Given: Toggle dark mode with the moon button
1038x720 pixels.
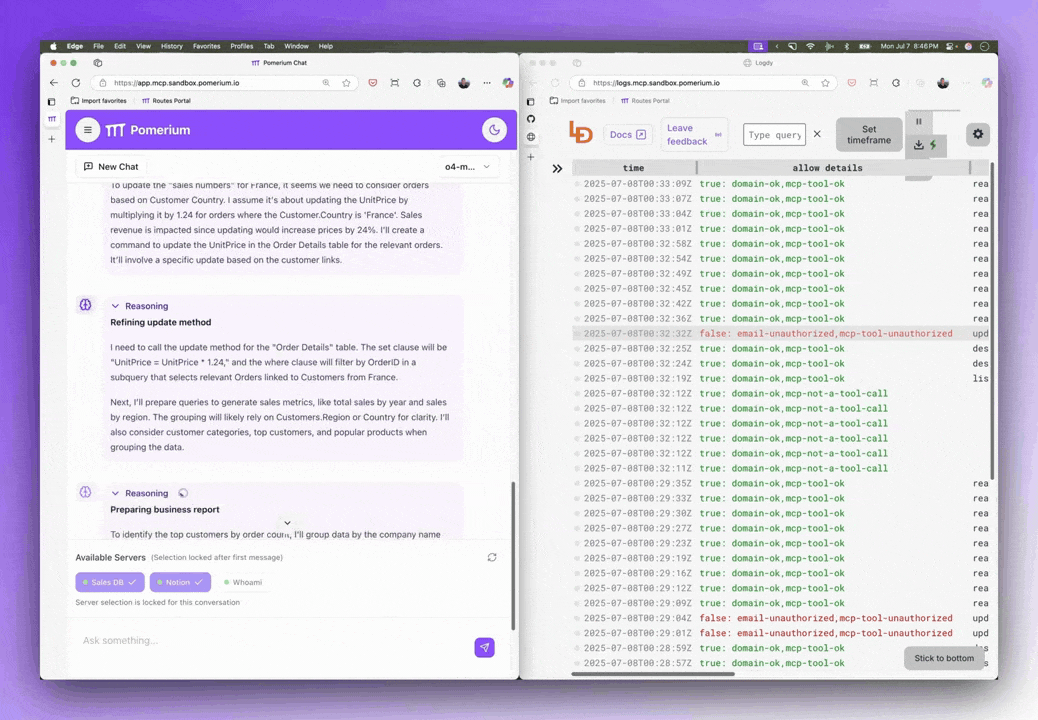Looking at the screenshot, I should click(495, 130).
